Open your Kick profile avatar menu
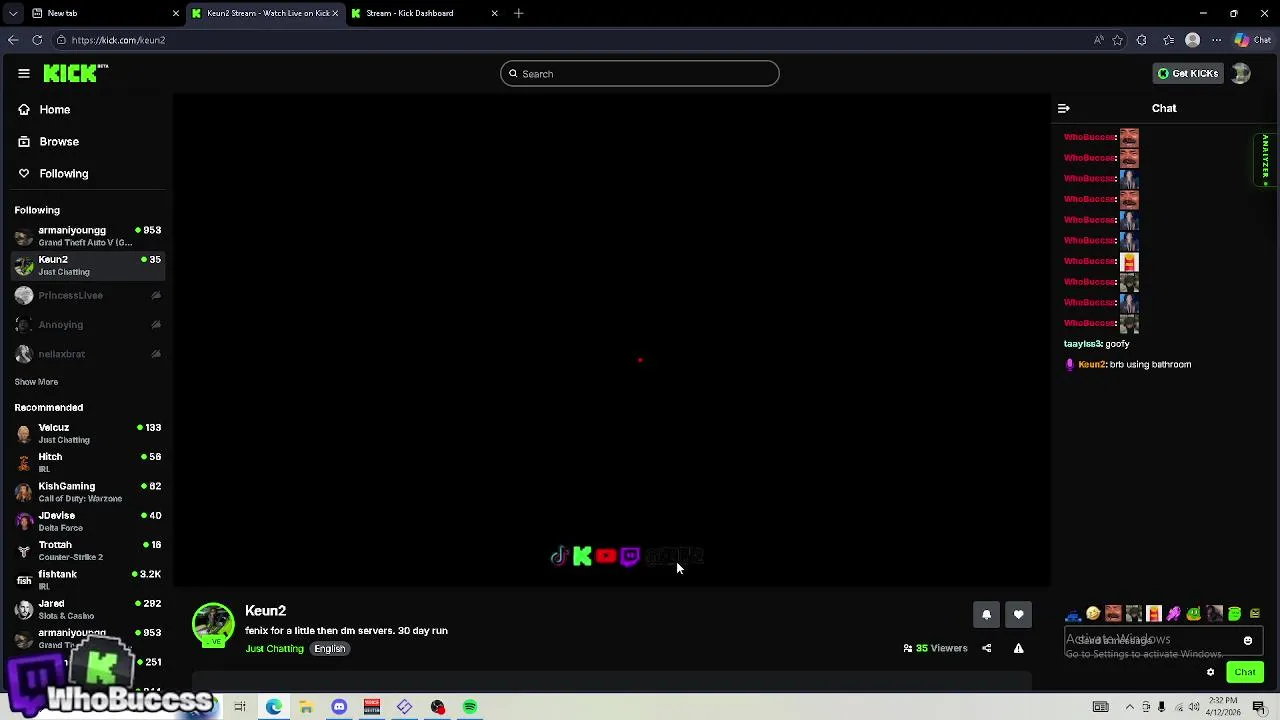 (1241, 73)
